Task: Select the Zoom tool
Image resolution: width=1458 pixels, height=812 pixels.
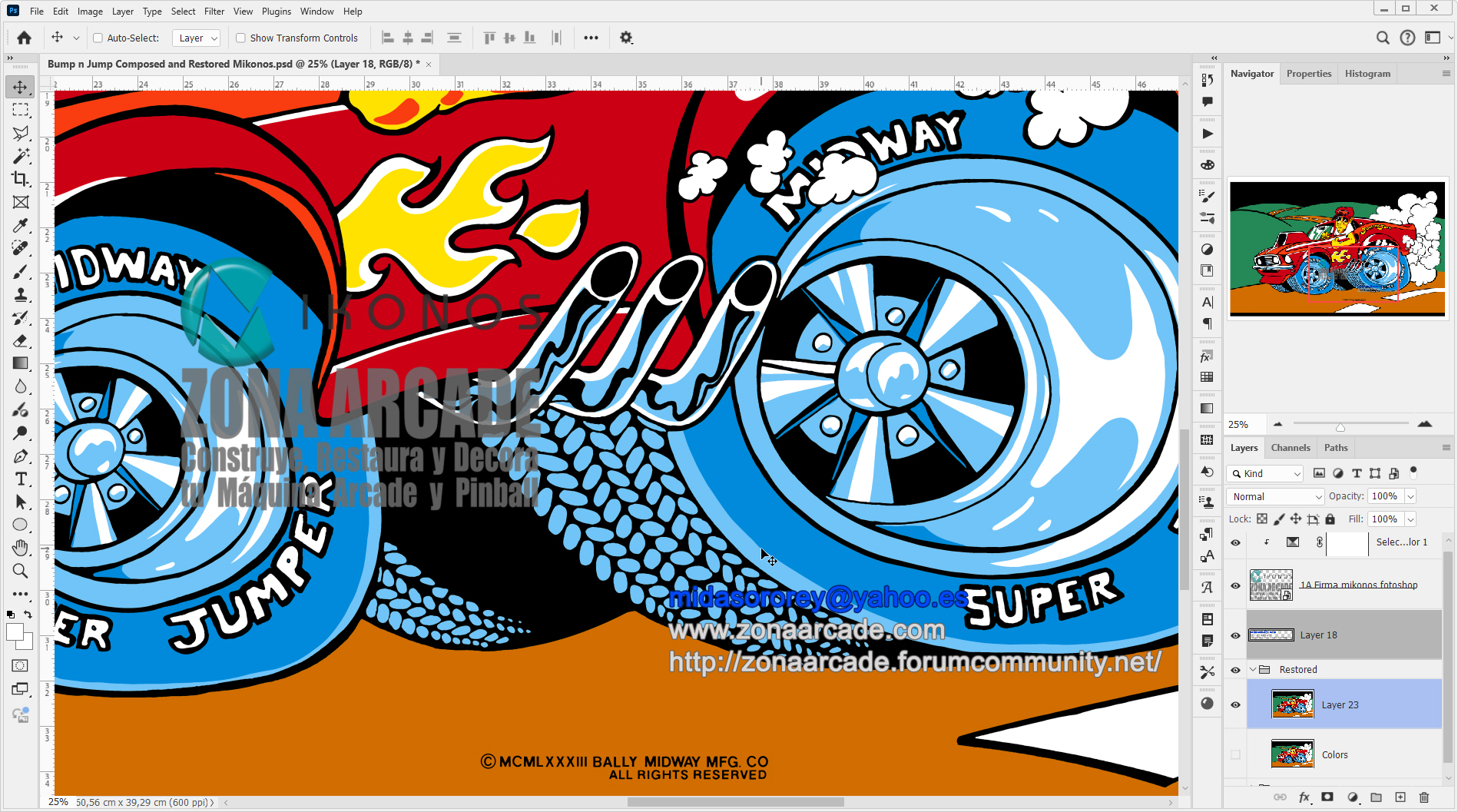Action: point(21,571)
